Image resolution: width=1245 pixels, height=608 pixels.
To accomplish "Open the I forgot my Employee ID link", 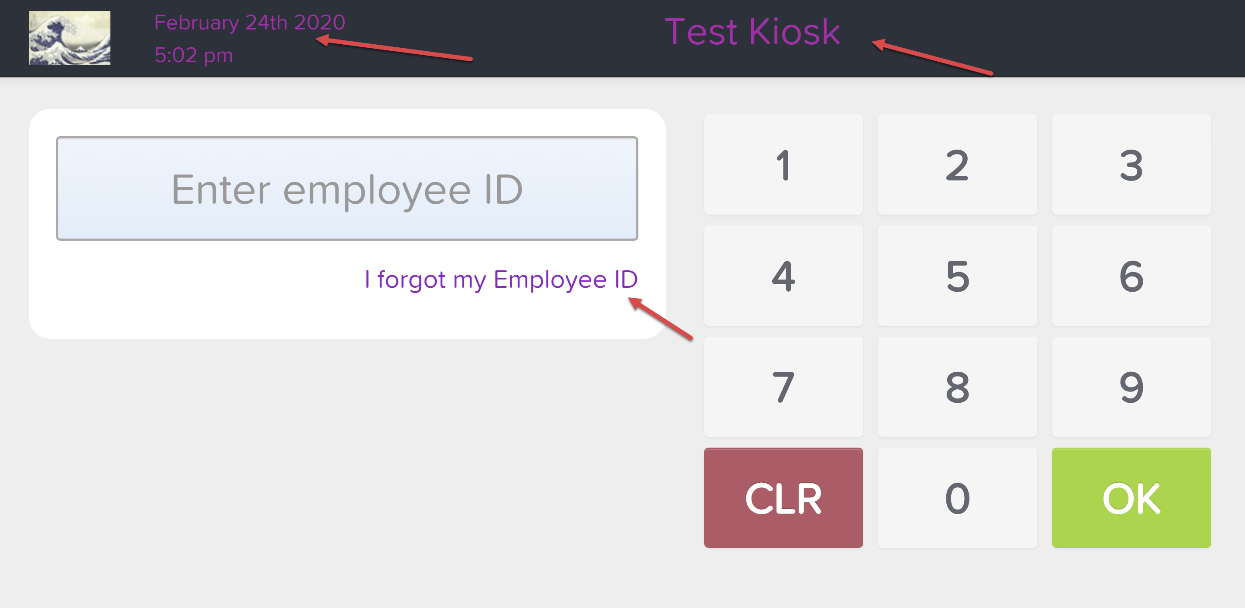I will tap(501, 279).
